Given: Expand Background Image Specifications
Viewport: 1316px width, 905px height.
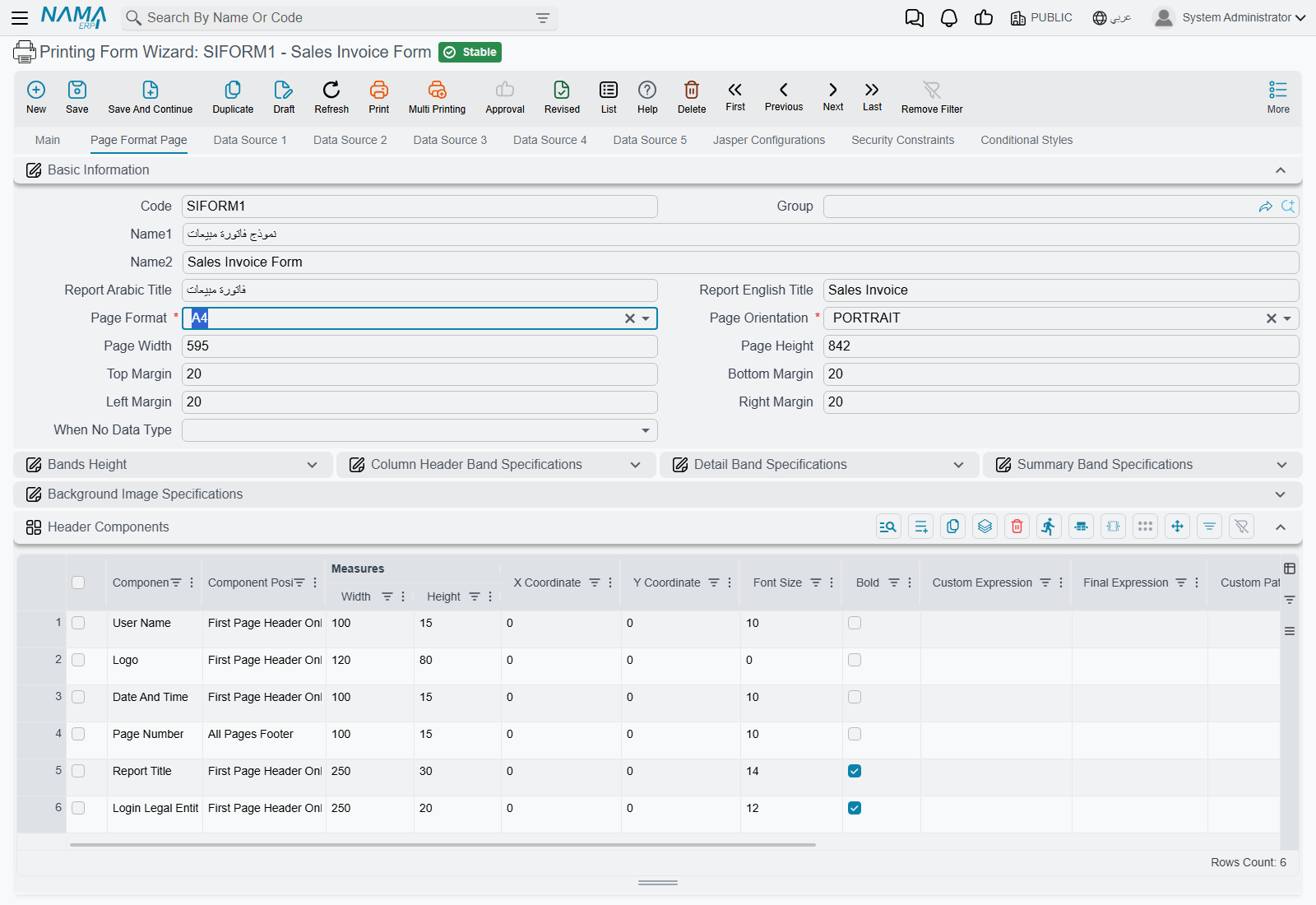Looking at the screenshot, I should tap(658, 494).
